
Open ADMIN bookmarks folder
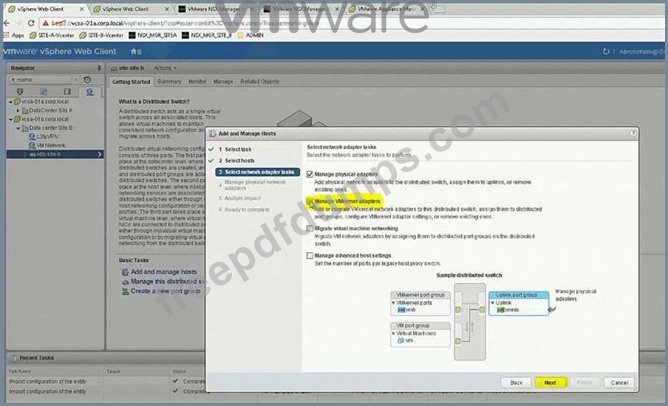pos(250,35)
